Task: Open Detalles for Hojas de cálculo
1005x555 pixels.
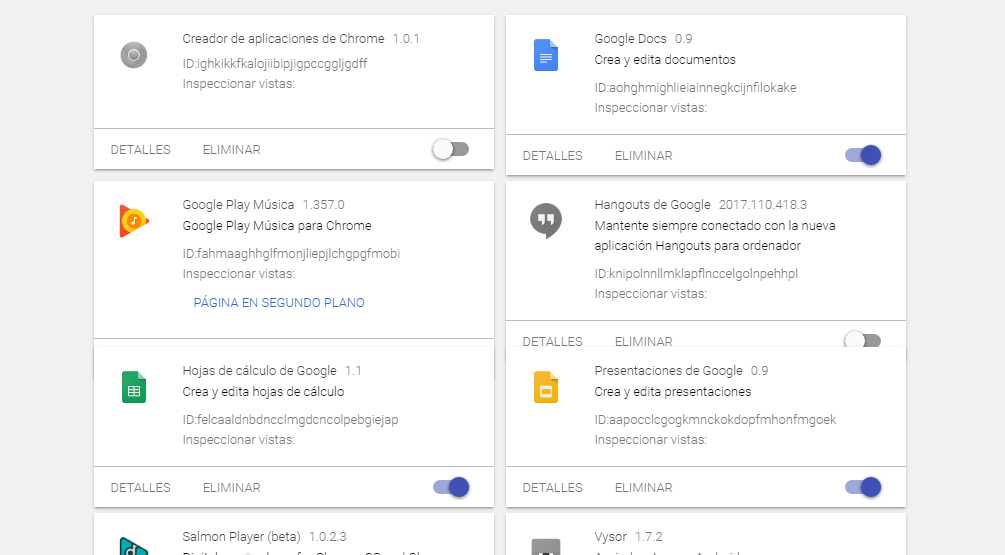Action: coord(140,487)
